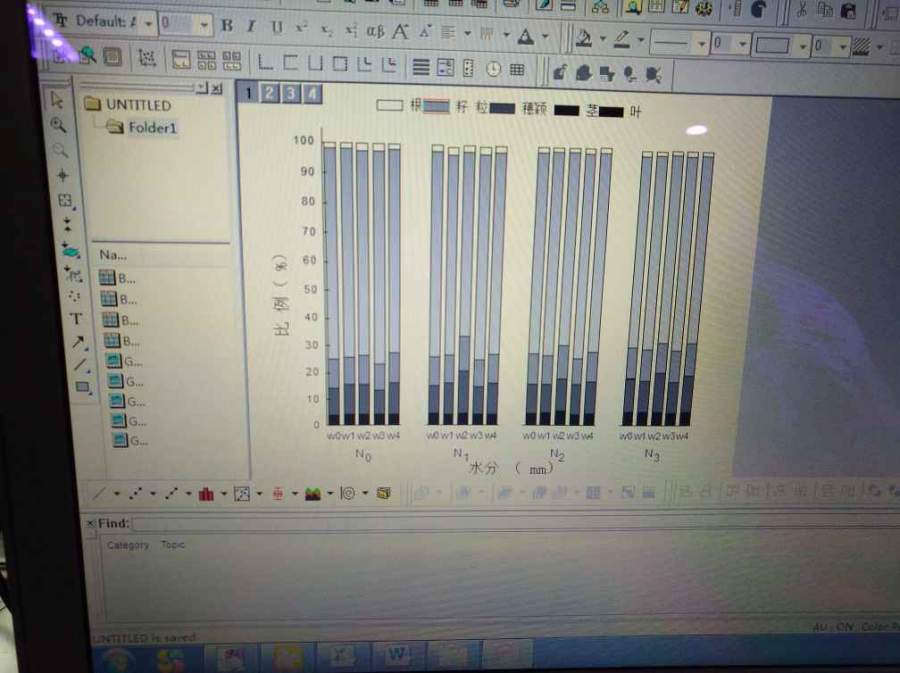Open the Windows Start menu
900x673 pixels.
tap(117, 659)
